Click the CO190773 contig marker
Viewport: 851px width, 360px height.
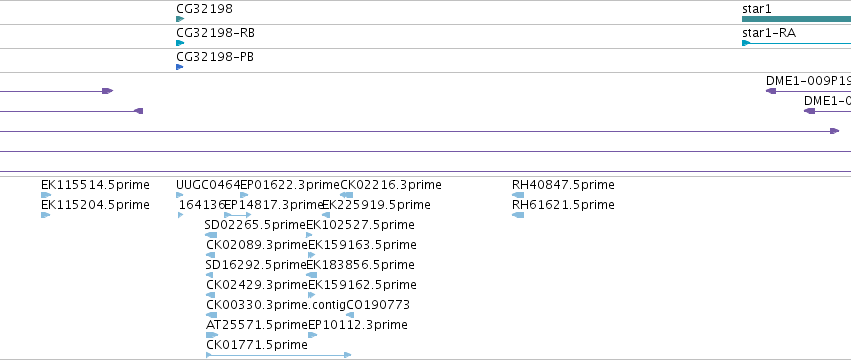click(x=350, y=315)
